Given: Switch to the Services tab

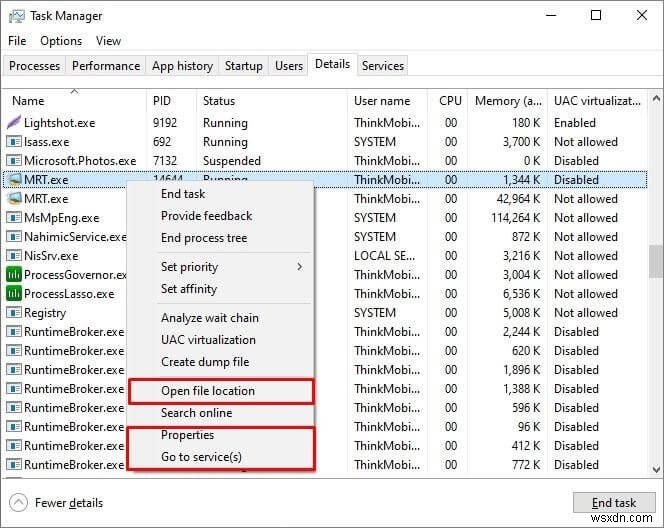Looking at the screenshot, I should (x=383, y=66).
